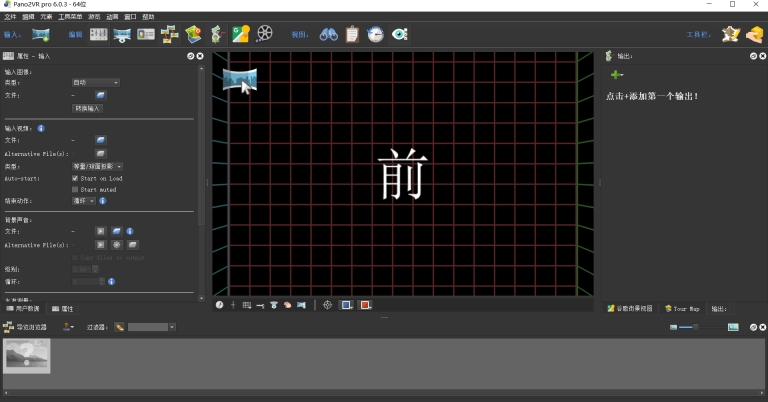Toggle the Start on Load checkbox

point(75,179)
